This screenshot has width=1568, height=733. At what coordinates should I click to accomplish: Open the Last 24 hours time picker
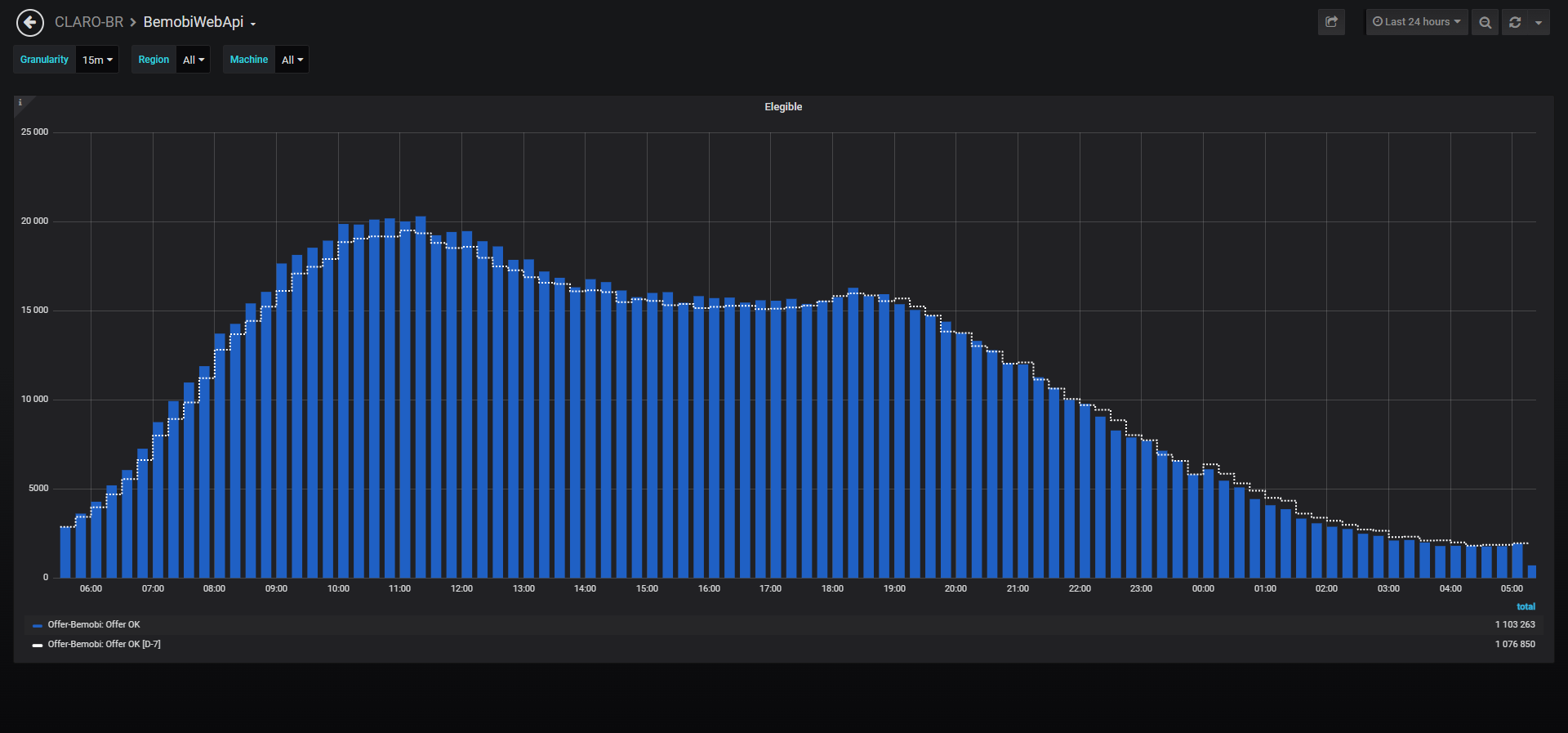(x=1417, y=22)
